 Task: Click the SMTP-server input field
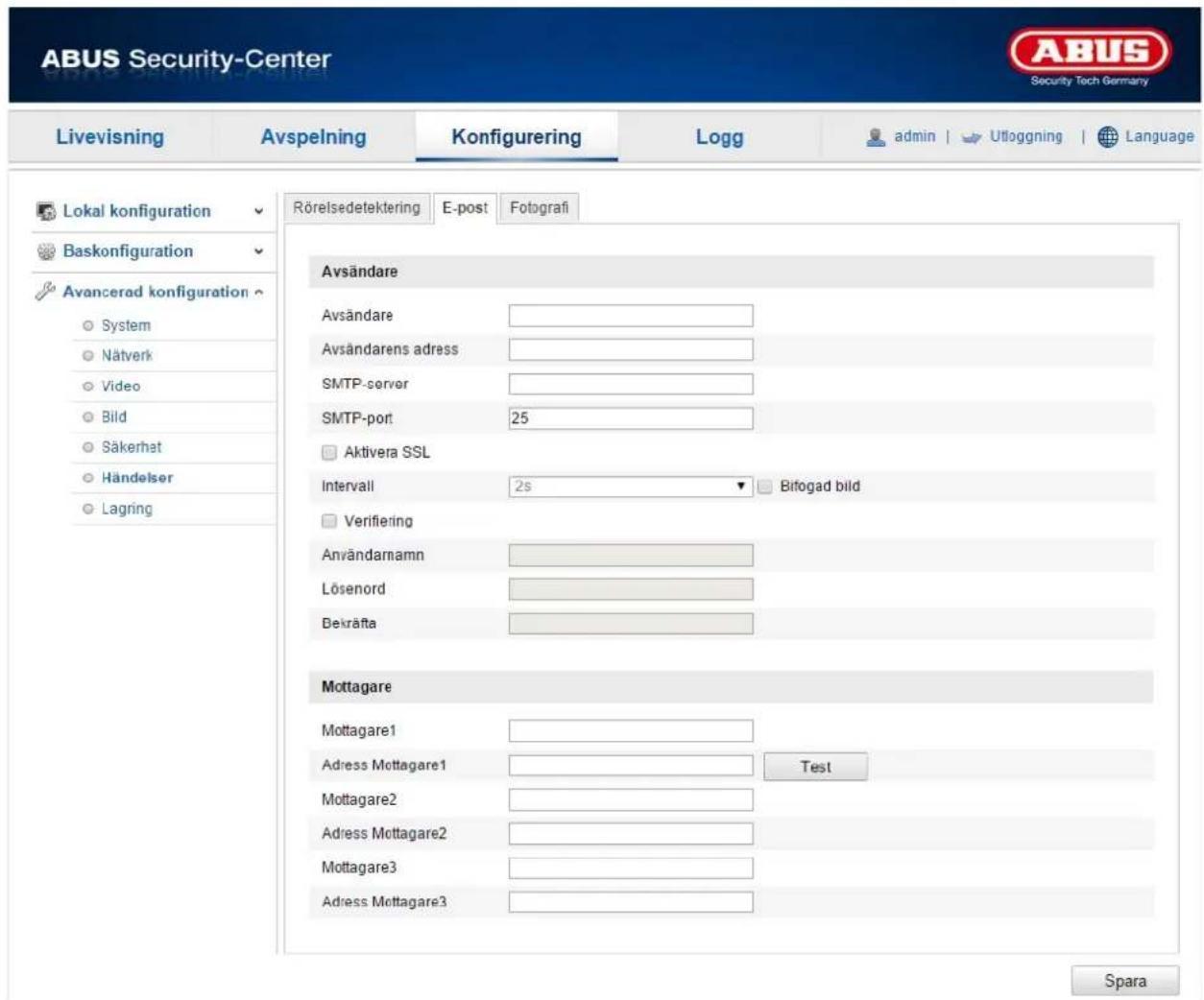[x=631, y=384]
